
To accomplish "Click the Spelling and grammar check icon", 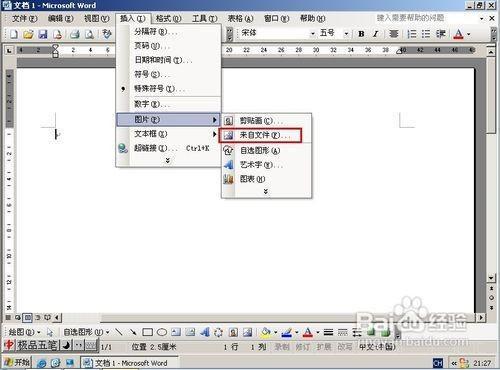I will point(107,34).
